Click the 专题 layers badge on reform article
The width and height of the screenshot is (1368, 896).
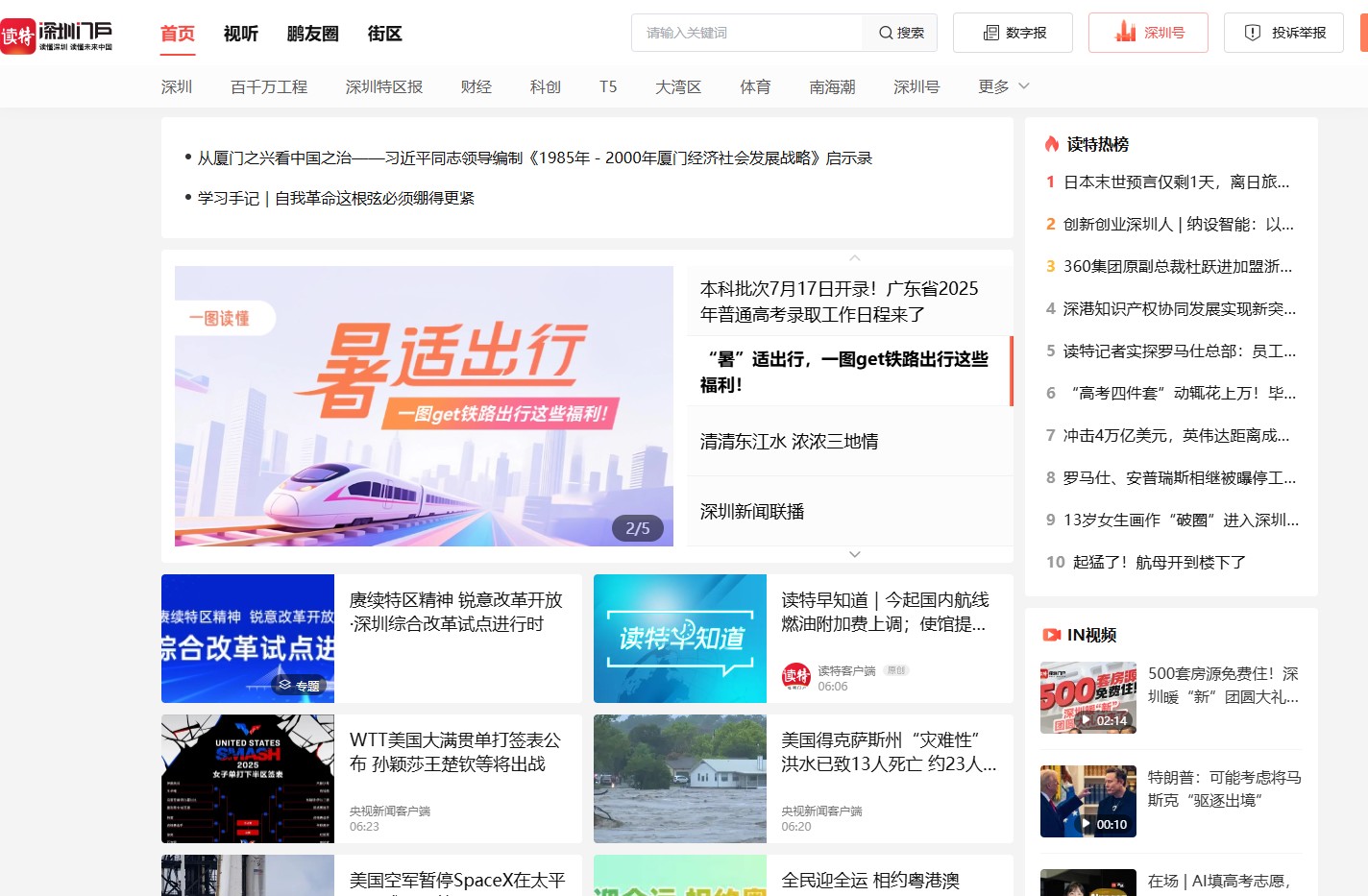pos(299,685)
